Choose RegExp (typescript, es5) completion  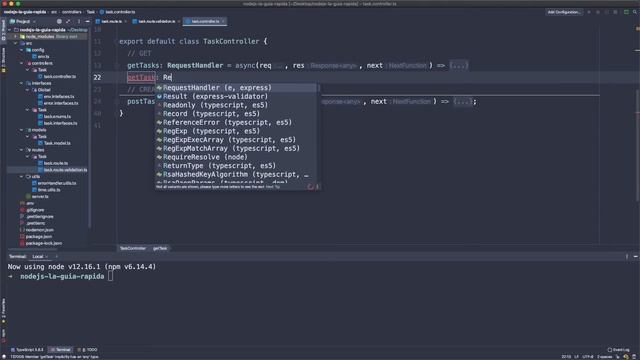236,131
